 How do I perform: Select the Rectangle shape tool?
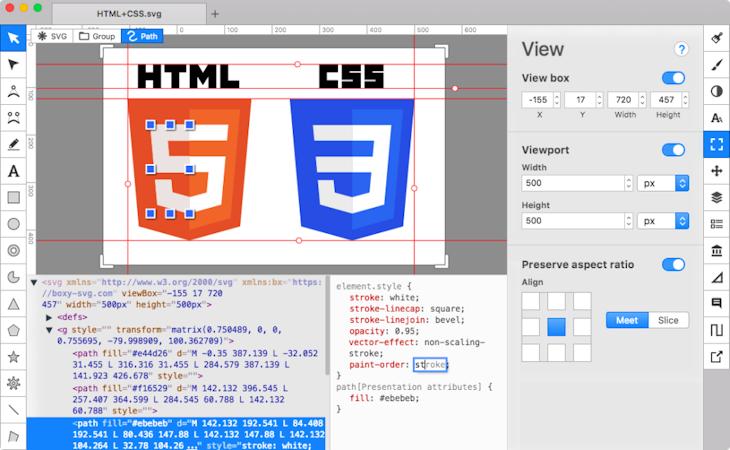(13, 197)
